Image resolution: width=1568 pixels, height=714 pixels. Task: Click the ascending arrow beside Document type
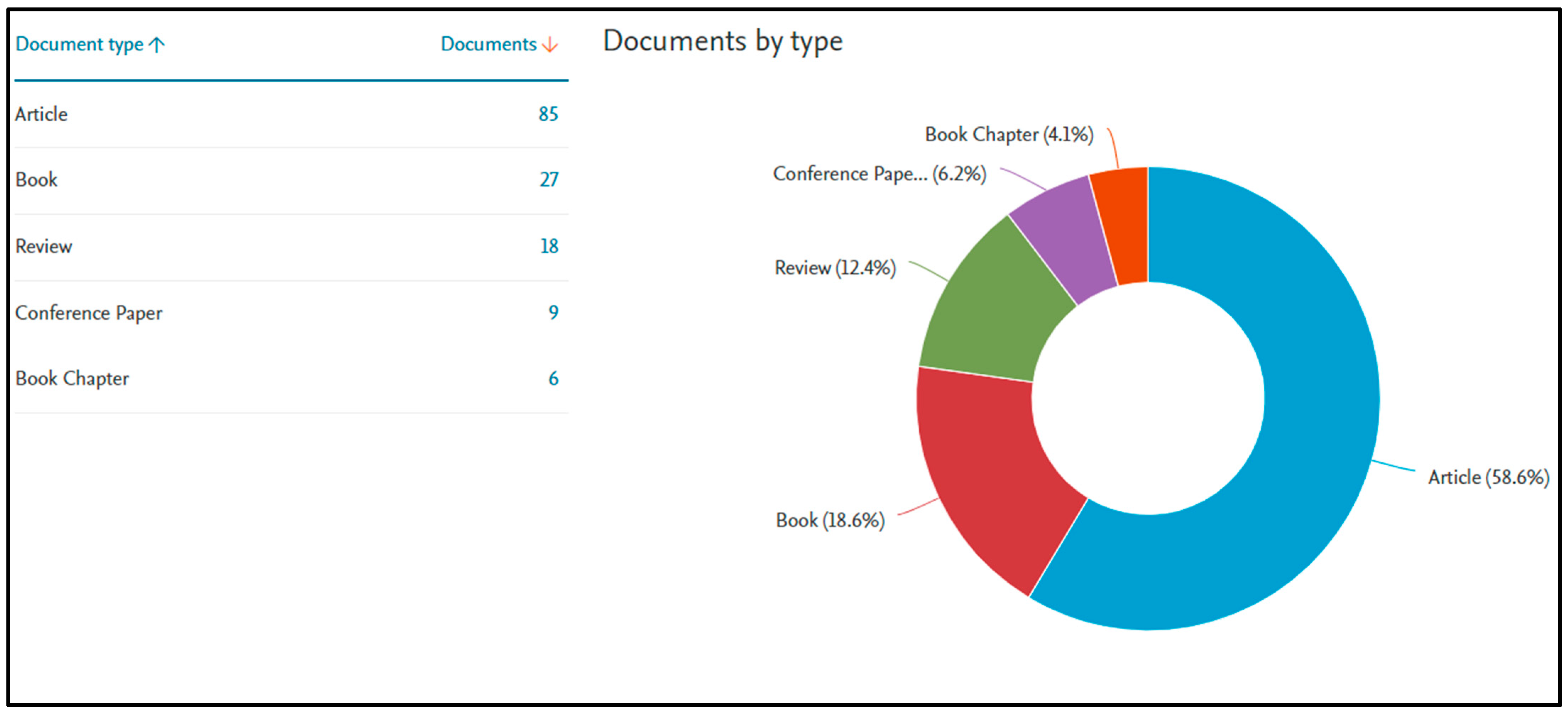tap(157, 45)
